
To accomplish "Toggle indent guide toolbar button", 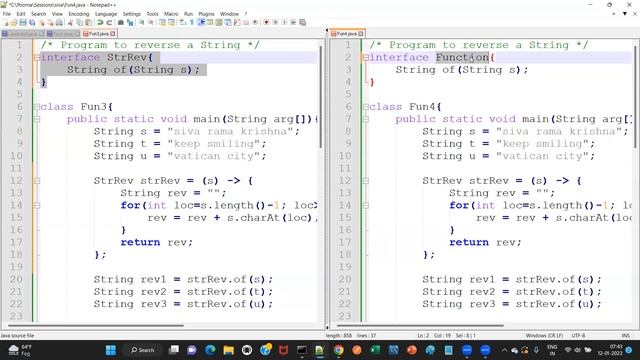I will (x=201, y=22).
